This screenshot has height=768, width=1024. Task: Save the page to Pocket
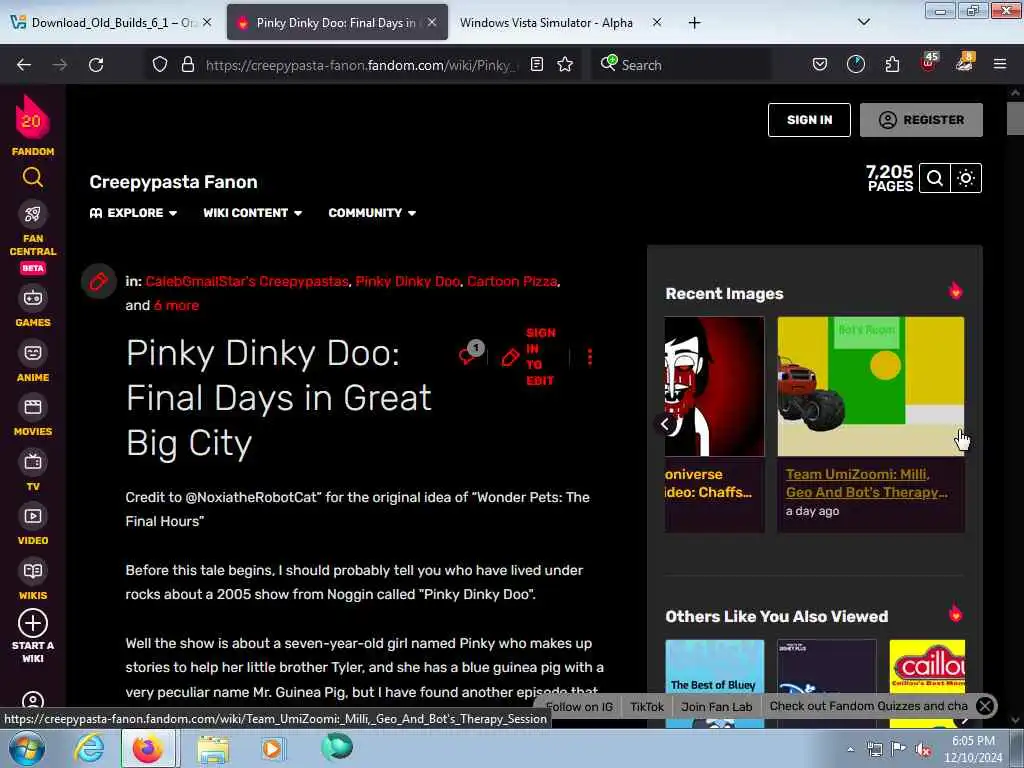click(820, 64)
